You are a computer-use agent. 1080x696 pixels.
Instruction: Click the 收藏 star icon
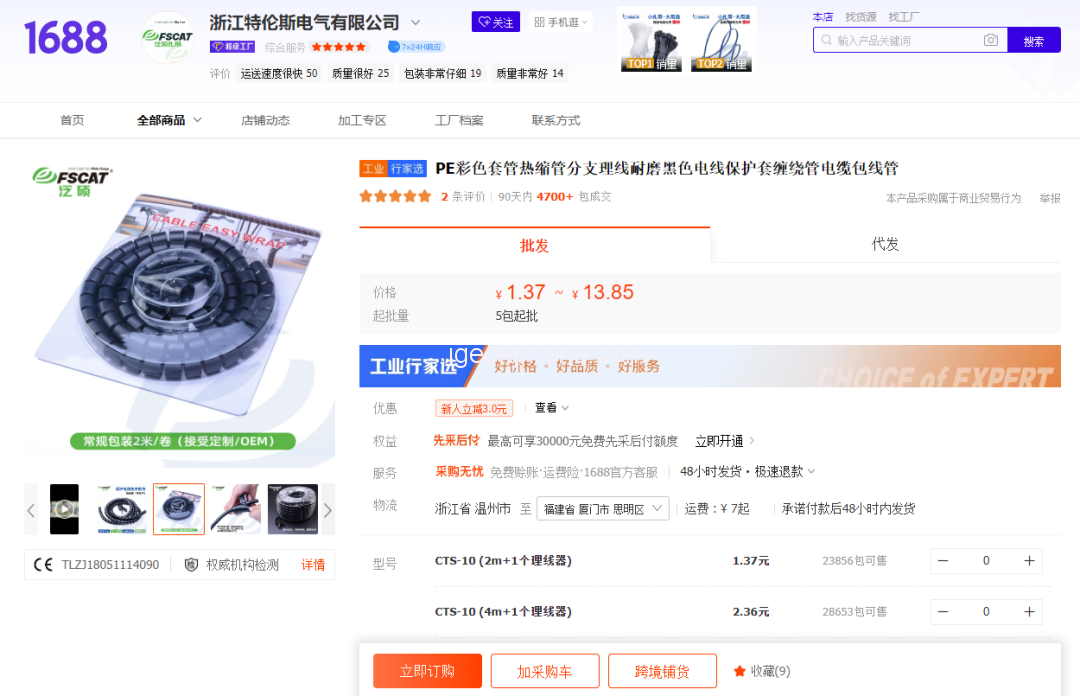[x=740, y=671]
